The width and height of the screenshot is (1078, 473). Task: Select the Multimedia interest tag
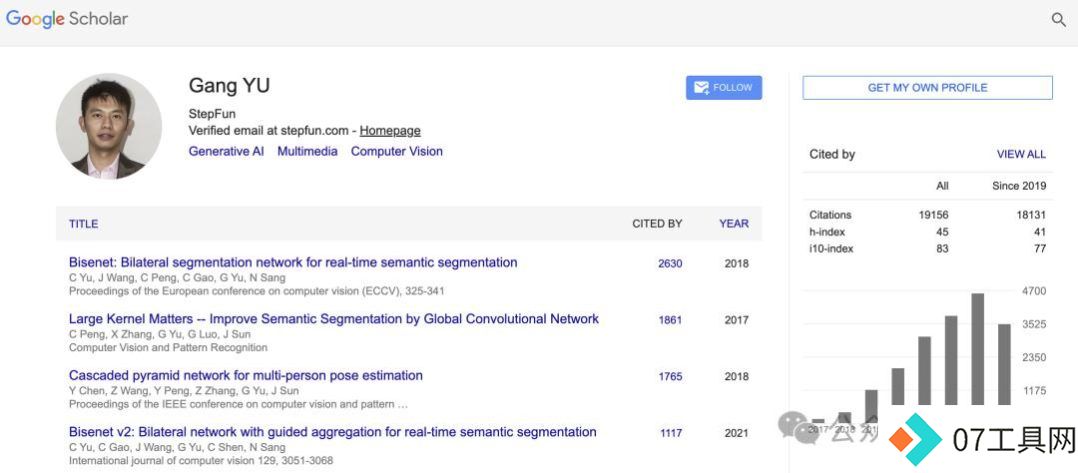click(307, 151)
